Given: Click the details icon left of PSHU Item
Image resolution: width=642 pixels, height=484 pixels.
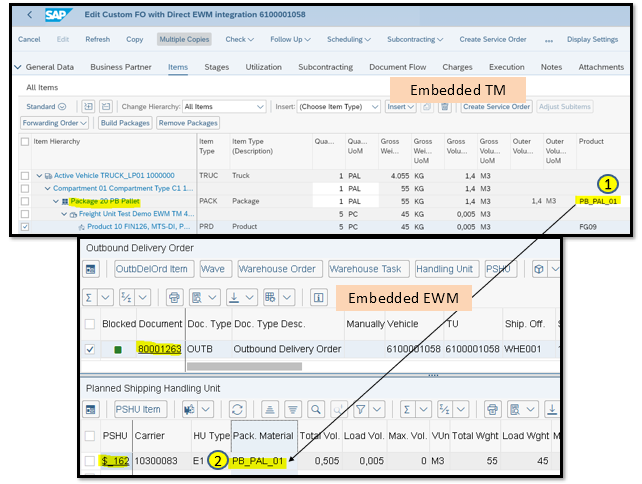Looking at the screenshot, I should pyautogui.click(x=91, y=409).
